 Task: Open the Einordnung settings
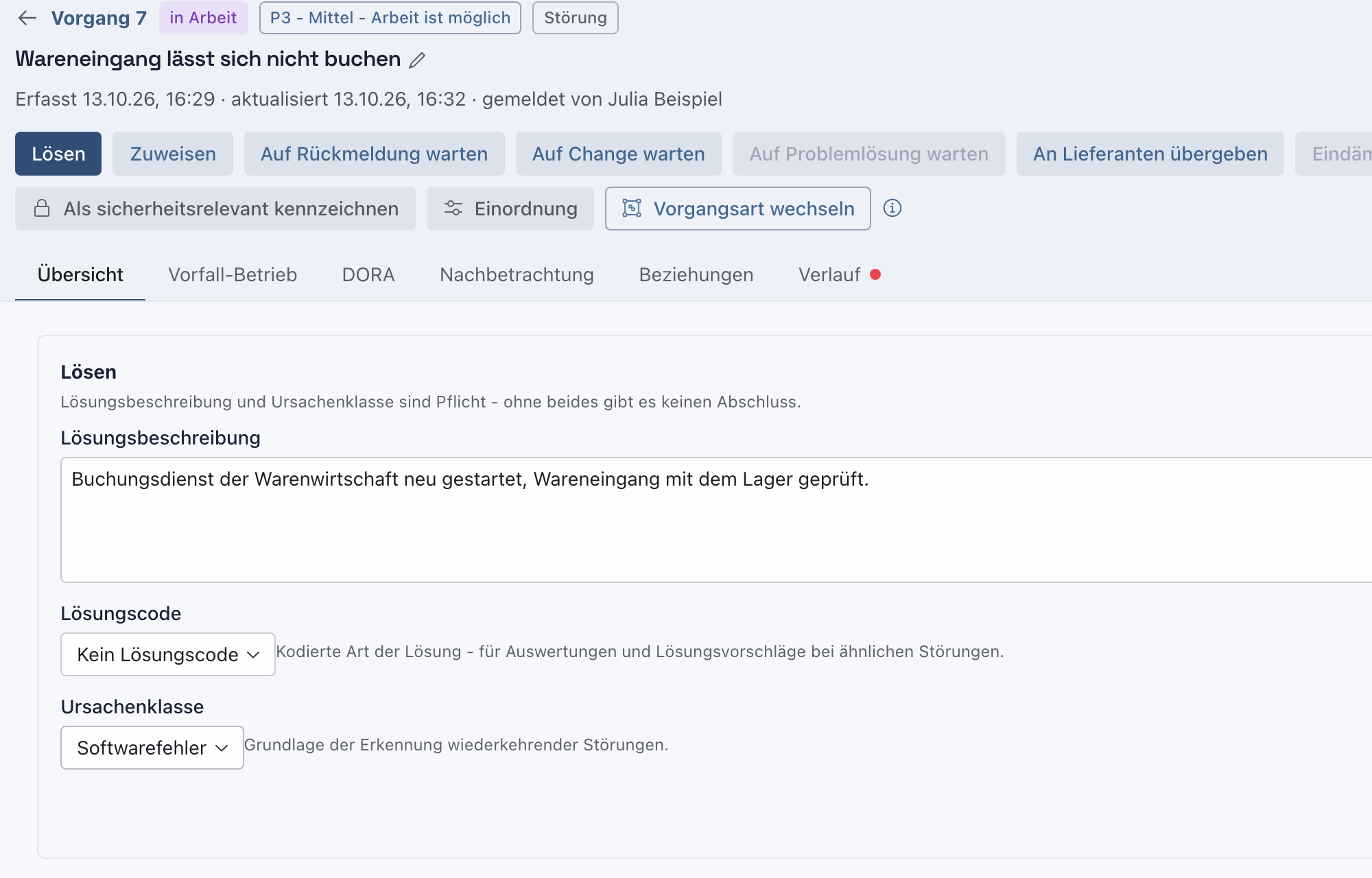510,209
